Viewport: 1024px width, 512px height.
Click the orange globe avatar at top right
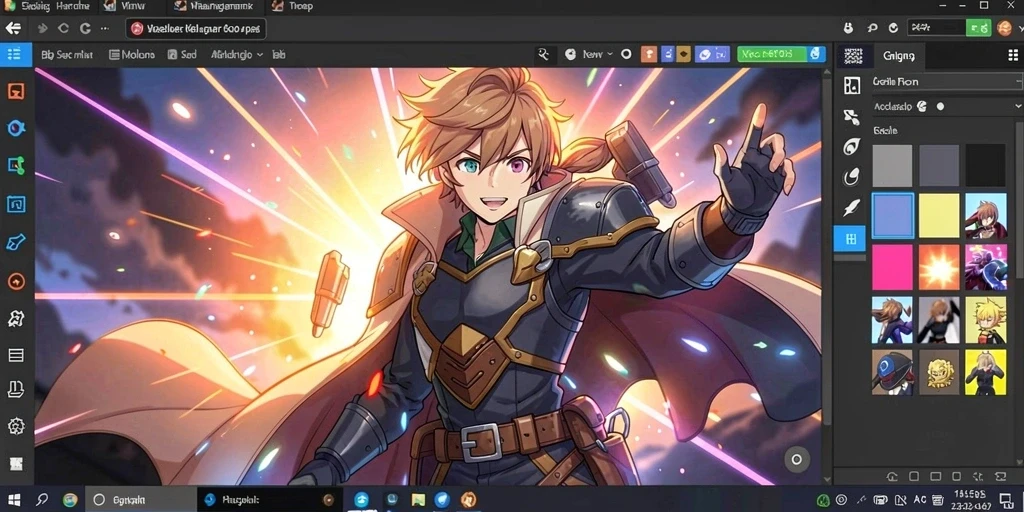[x=1004, y=28]
